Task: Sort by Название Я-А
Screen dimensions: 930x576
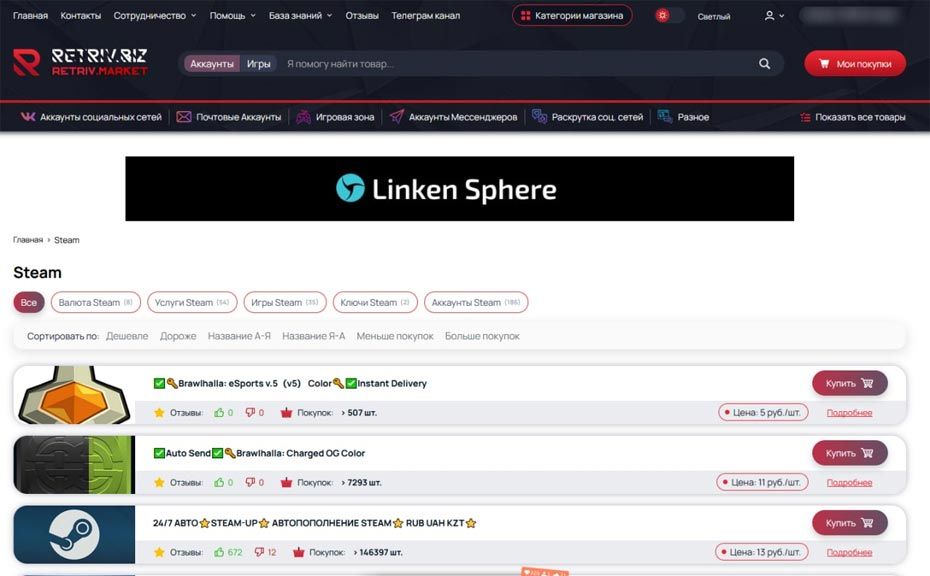Action: [313, 336]
